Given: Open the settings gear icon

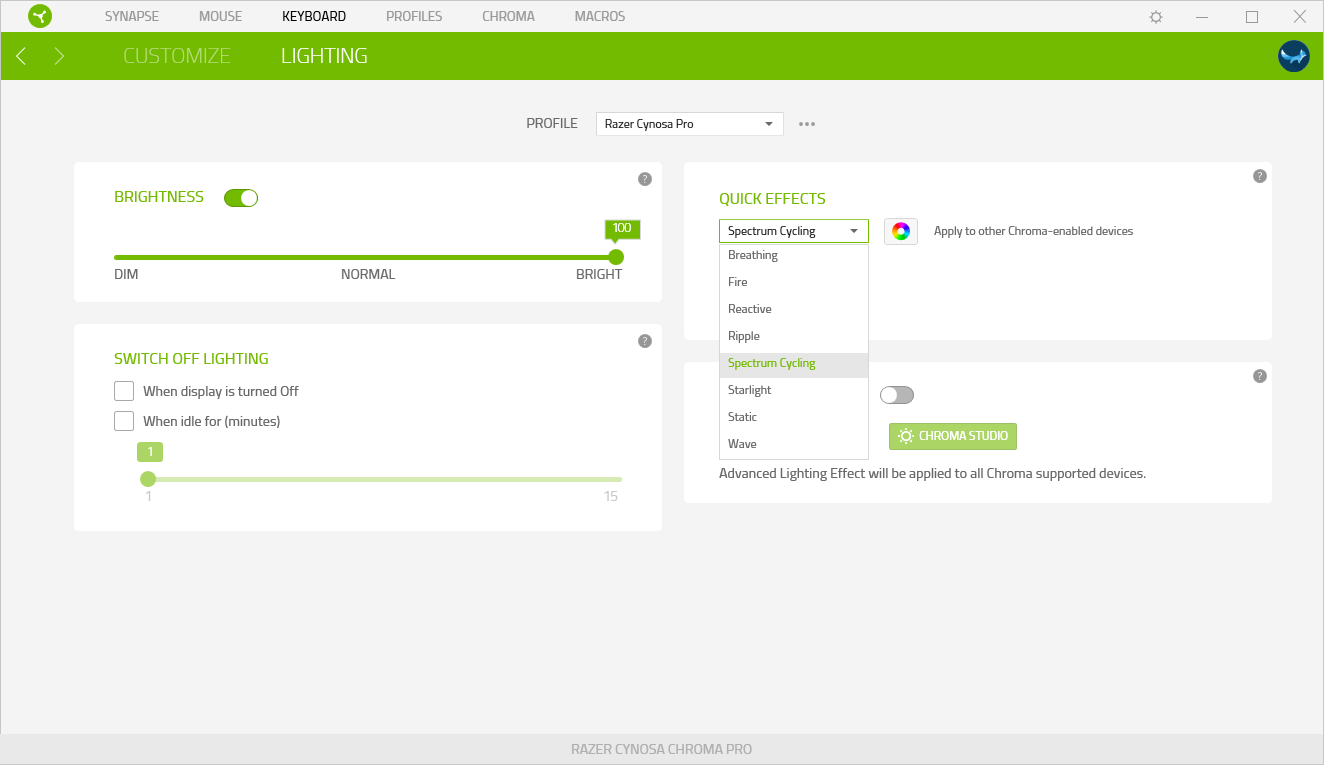Looking at the screenshot, I should tap(1156, 17).
